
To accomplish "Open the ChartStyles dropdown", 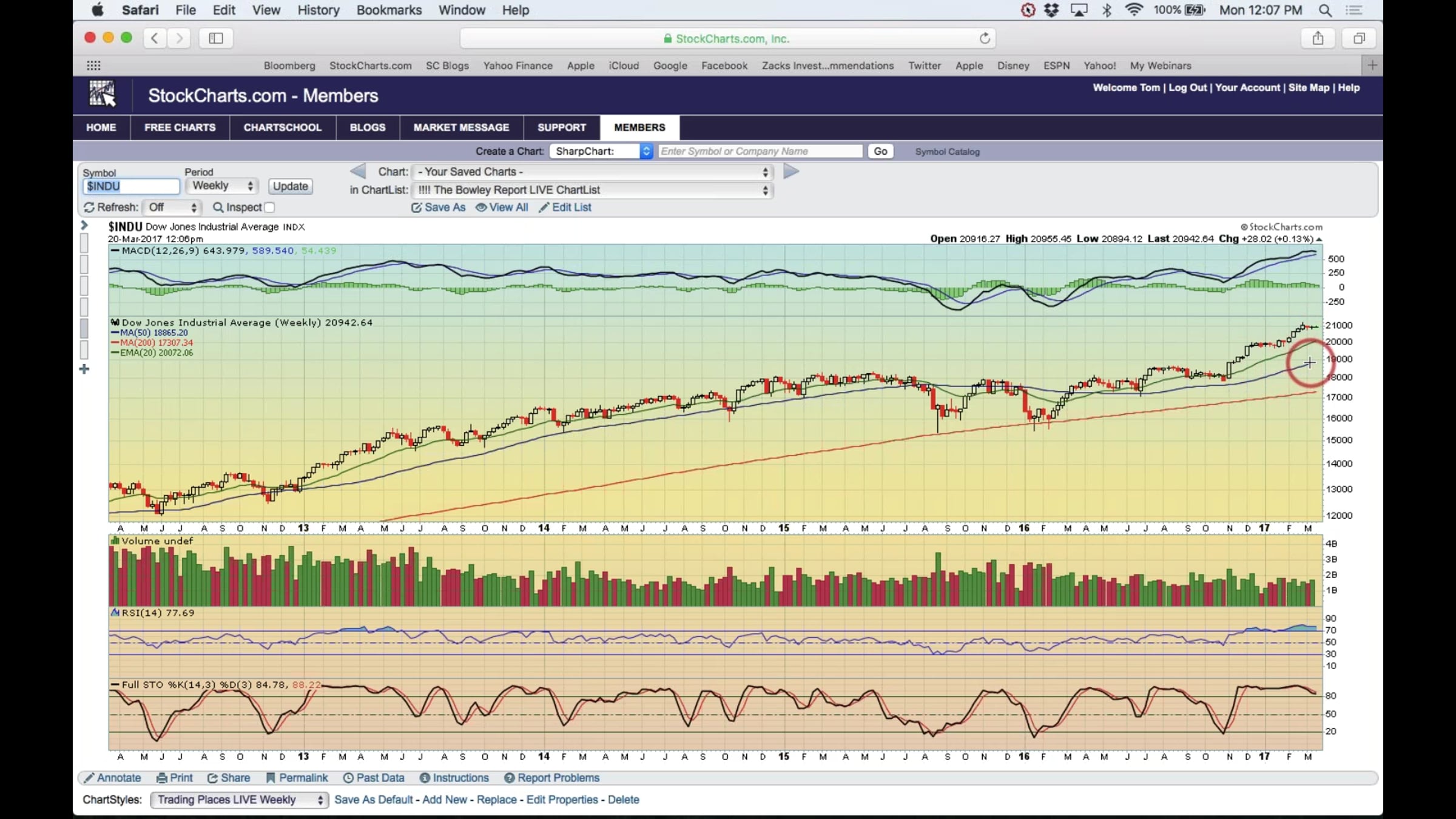I will click(240, 800).
